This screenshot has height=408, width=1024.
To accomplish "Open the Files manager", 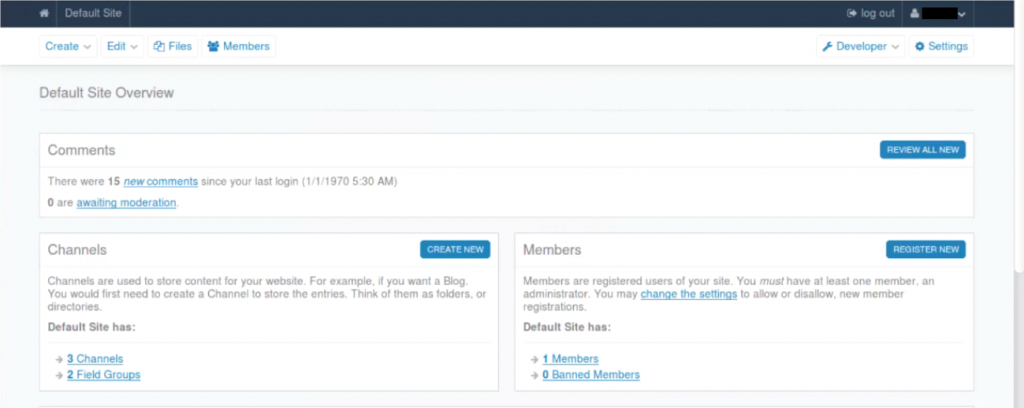I will pos(173,46).
